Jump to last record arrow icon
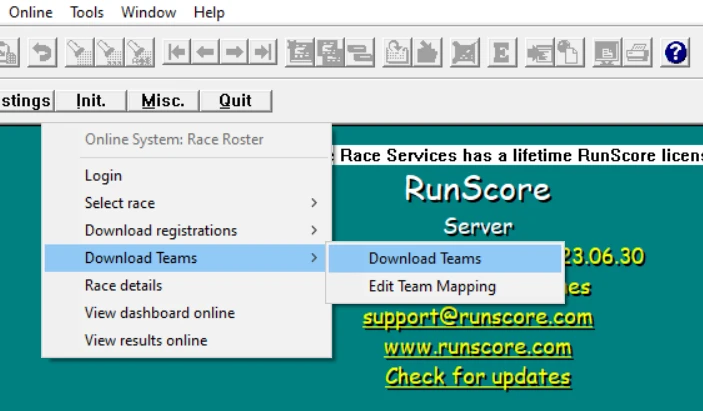 (263, 53)
